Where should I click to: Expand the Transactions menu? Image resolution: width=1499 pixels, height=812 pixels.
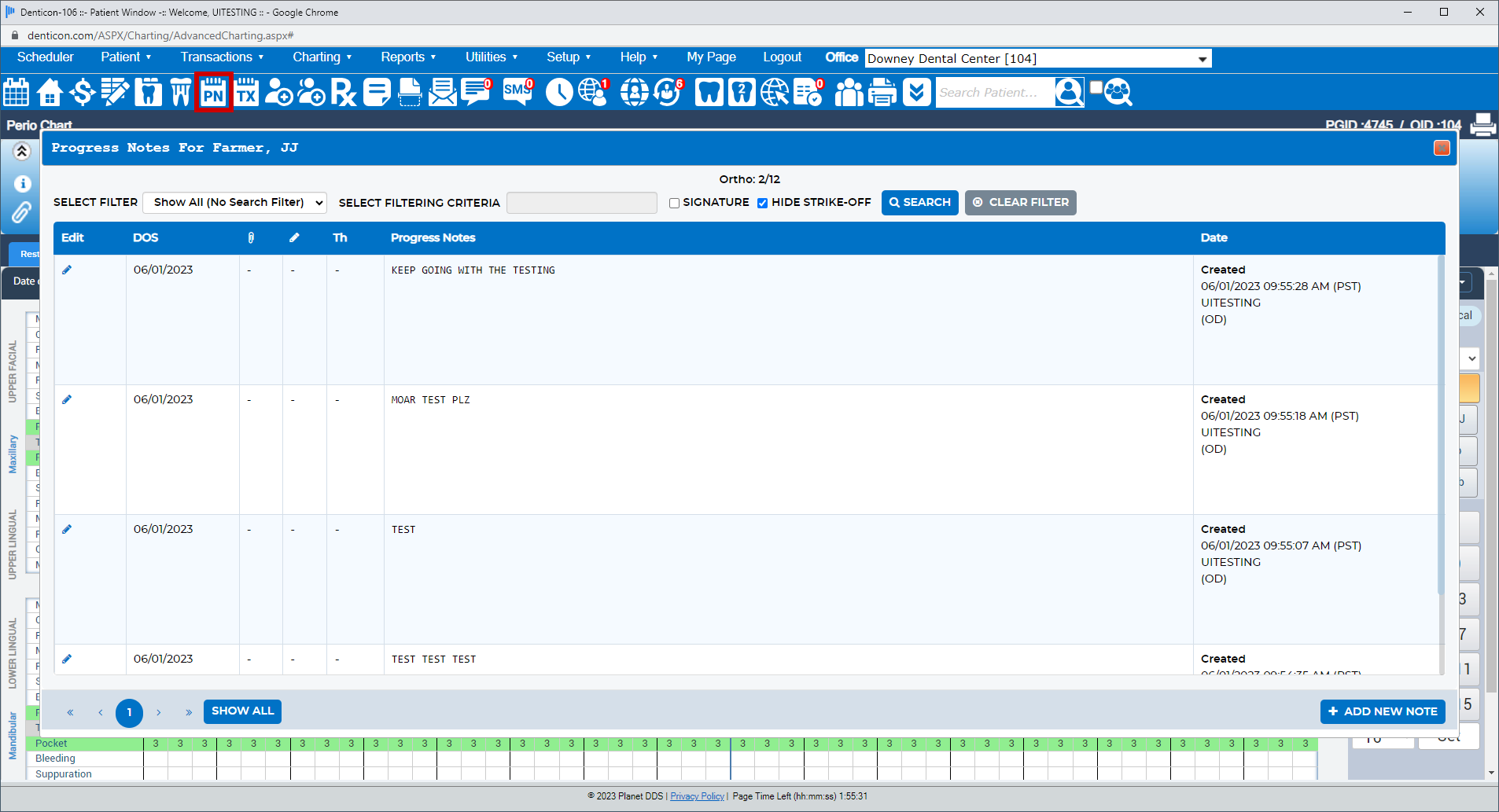click(x=222, y=57)
